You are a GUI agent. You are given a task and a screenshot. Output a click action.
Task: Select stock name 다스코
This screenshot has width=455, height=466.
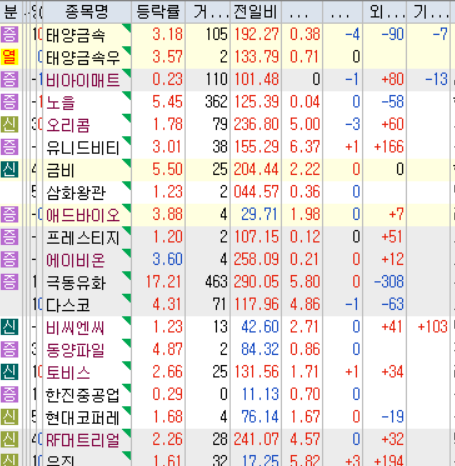68,305
